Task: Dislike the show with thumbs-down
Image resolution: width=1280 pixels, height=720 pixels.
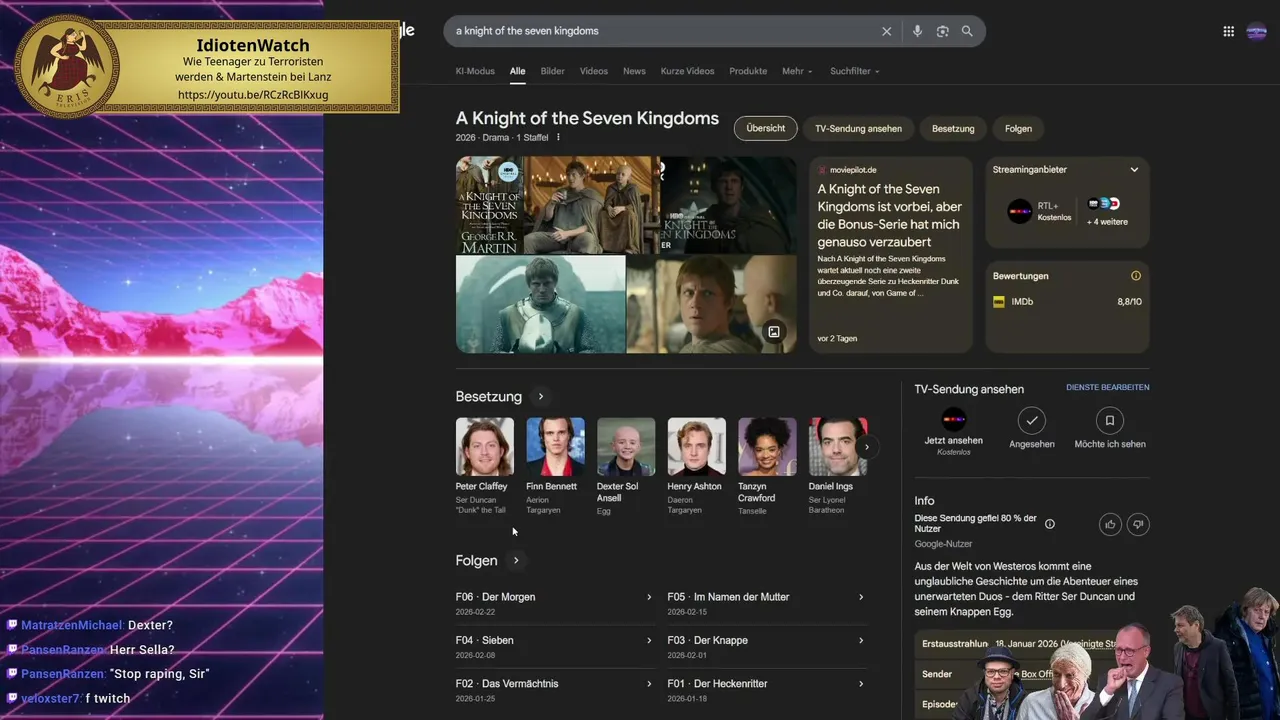Action: [1138, 524]
